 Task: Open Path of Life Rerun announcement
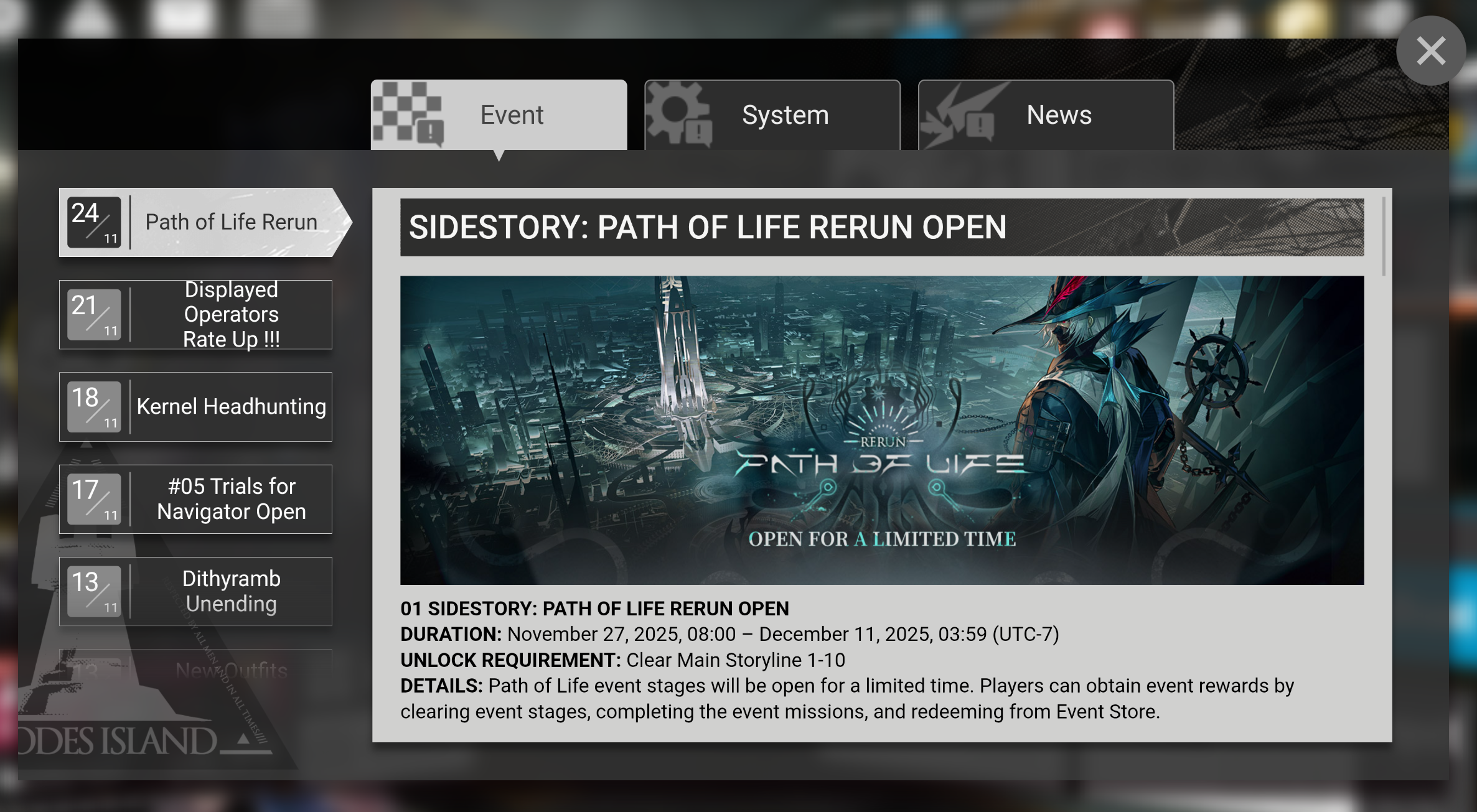(x=231, y=222)
